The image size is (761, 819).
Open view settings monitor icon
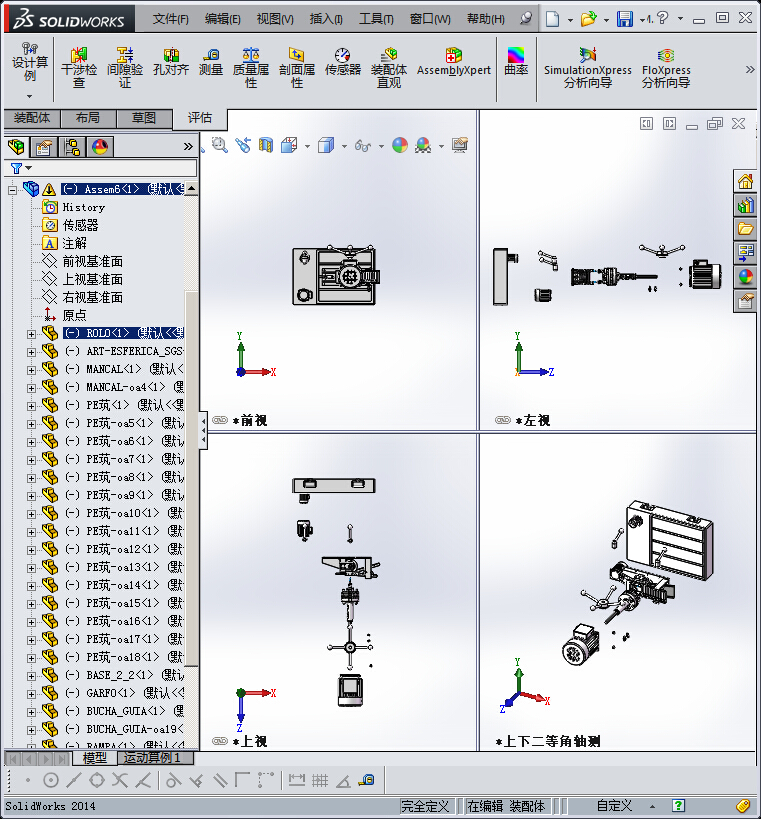(460, 145)
